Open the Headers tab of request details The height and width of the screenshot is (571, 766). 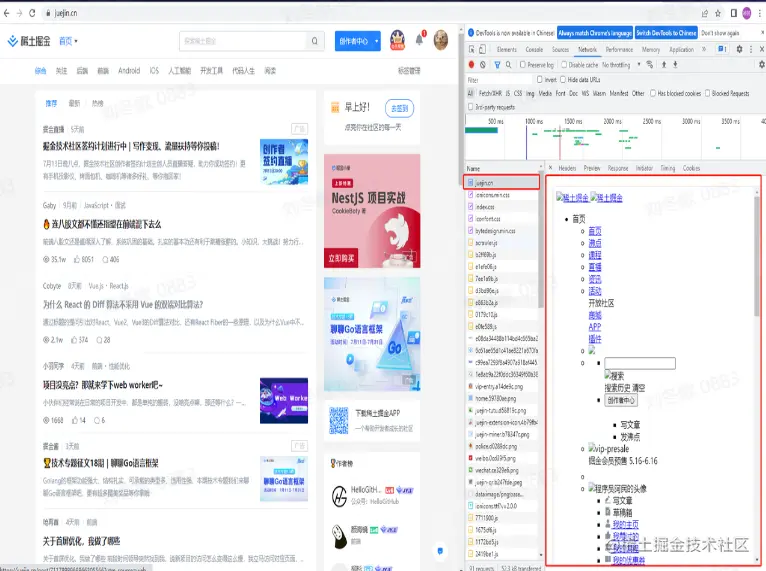[567, 168]
